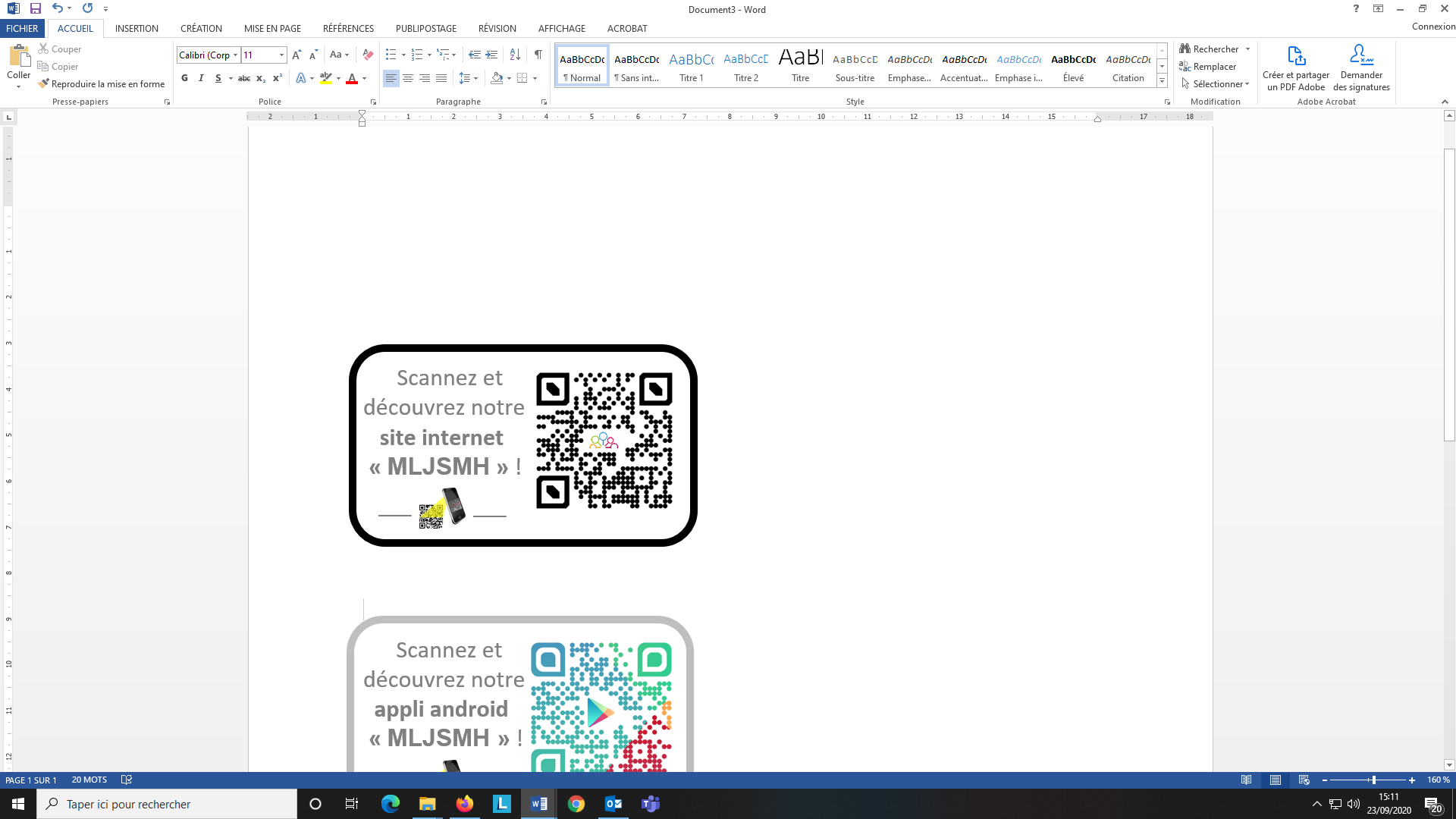Switch to the MISE EN PAGE tab

(x=272, y=28)
